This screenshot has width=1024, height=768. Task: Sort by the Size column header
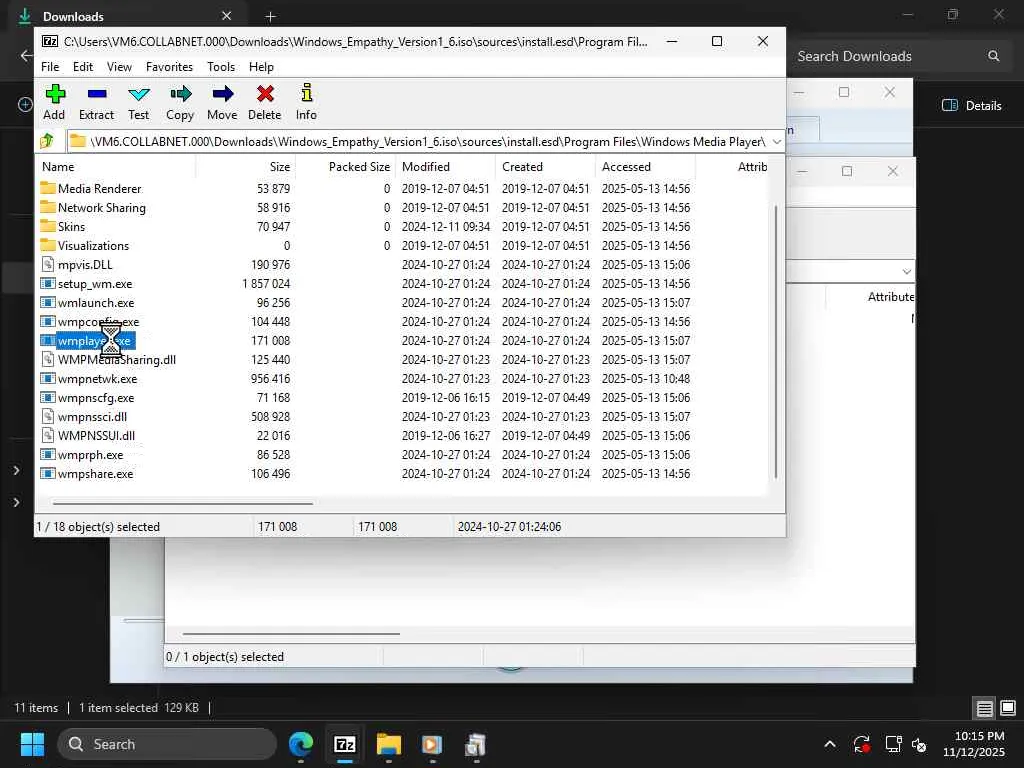click(246, 167)
